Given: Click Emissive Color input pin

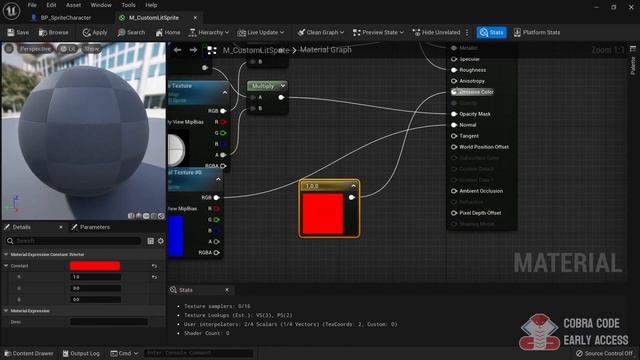Looking at the screenshot, I should [x=454, y=92].
